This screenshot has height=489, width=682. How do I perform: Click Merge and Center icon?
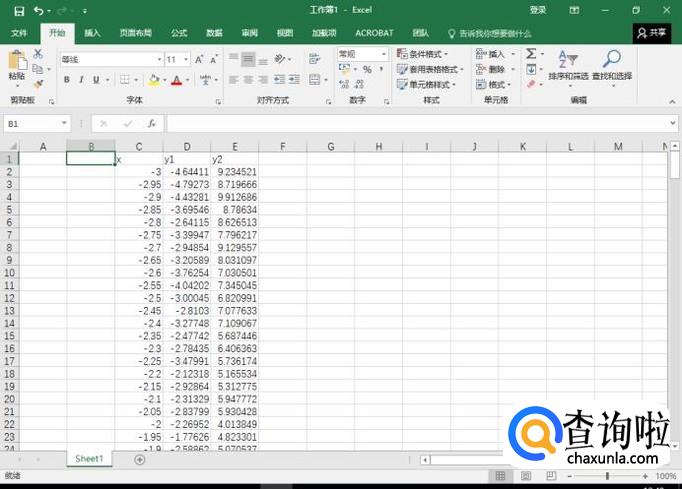pos(314,80)
